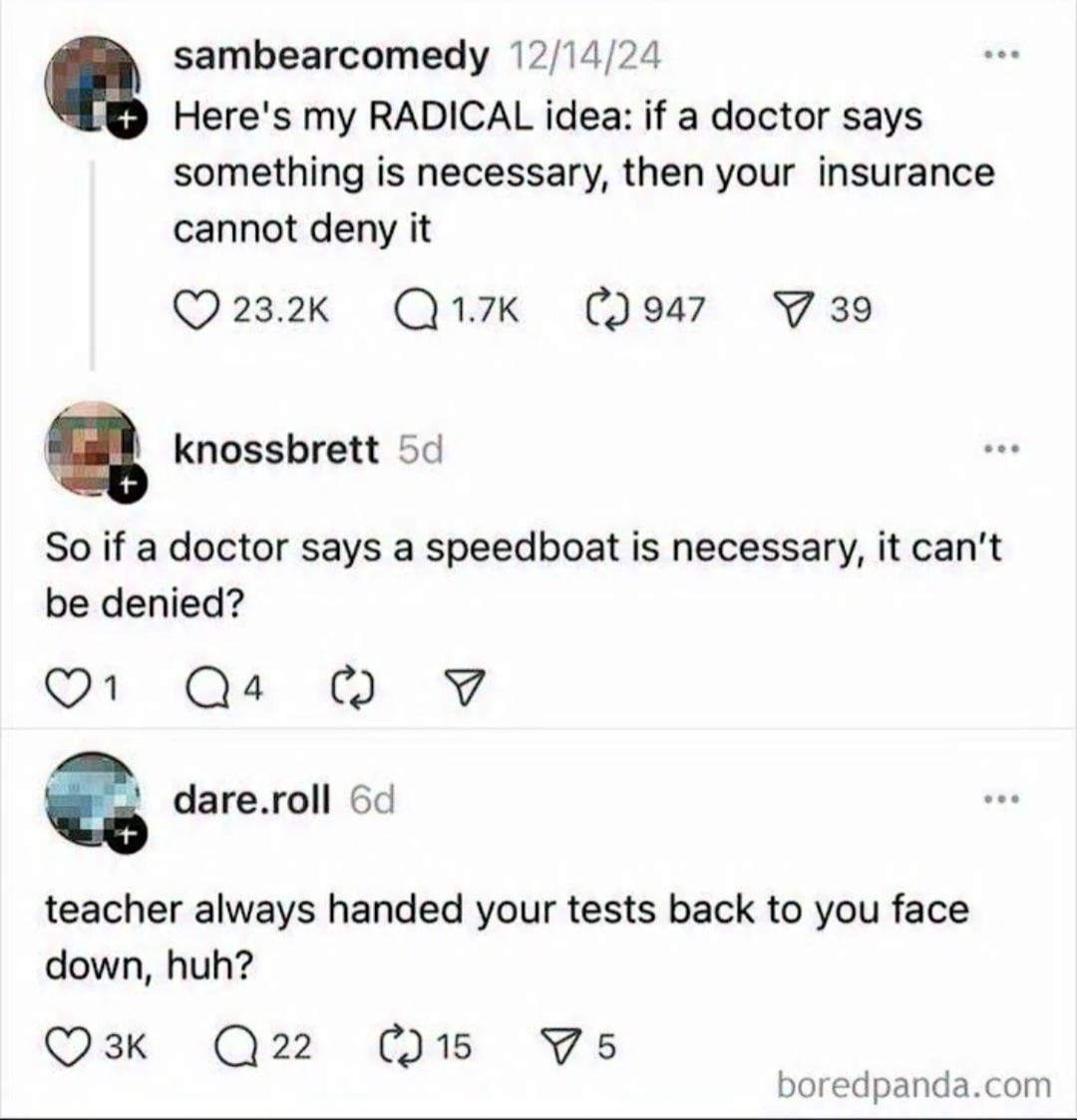Repost knossbrett's speedboat reply

click(351, 686)
